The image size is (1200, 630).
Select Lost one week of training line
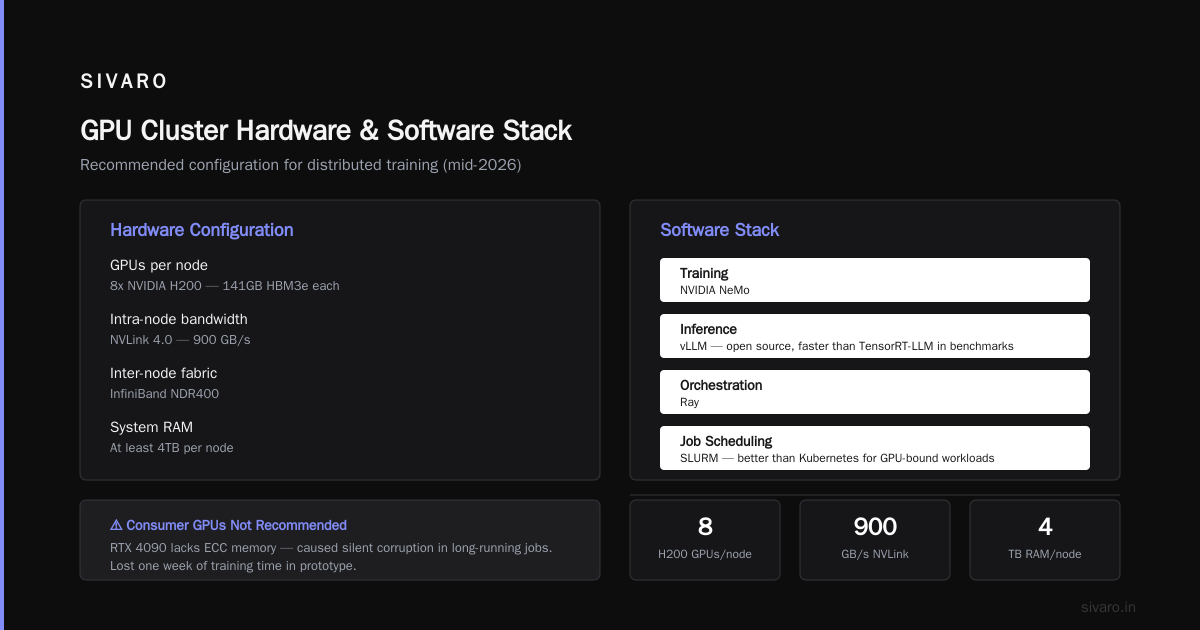pos(233,566)
